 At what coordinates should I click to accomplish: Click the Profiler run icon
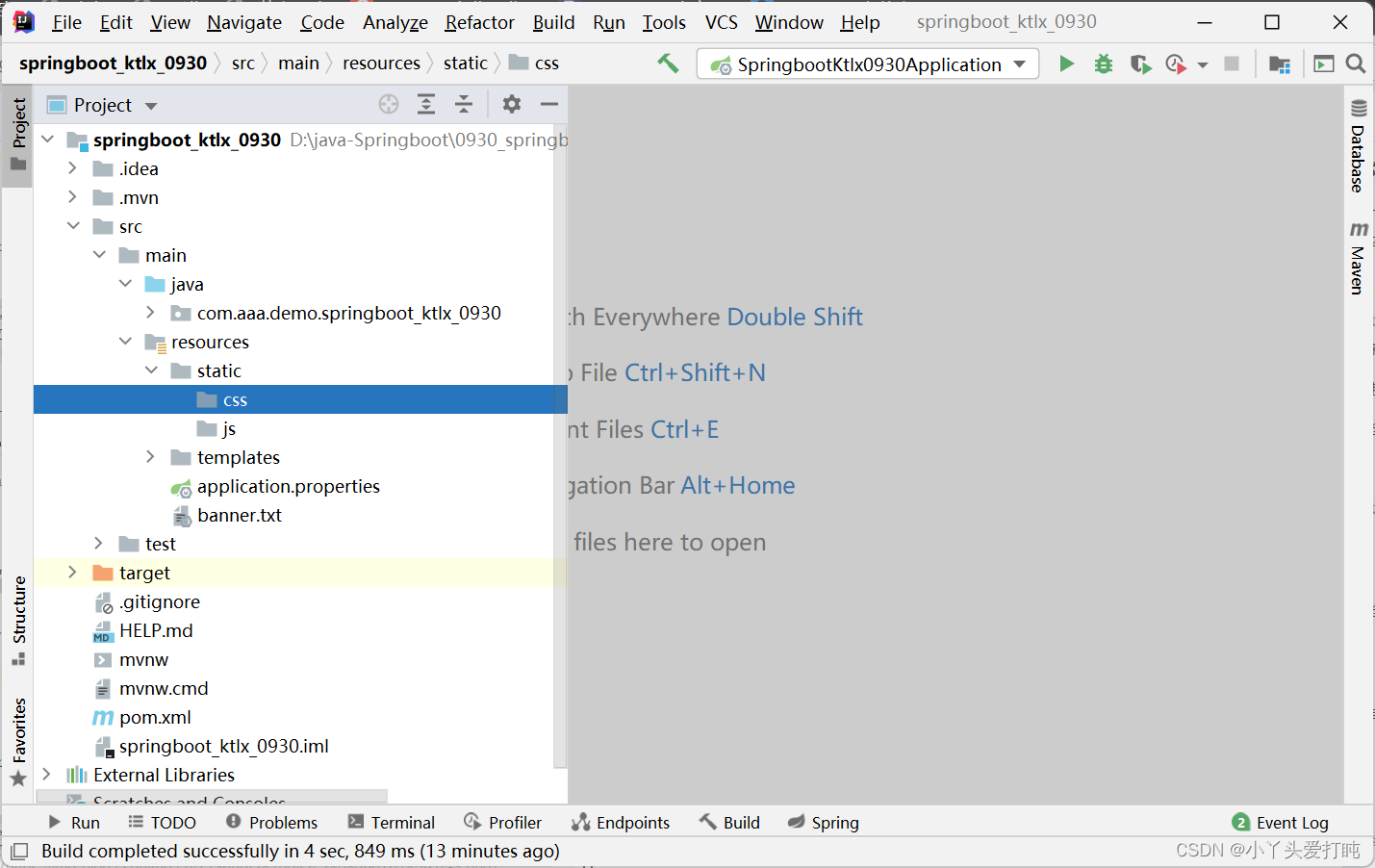1176,64
